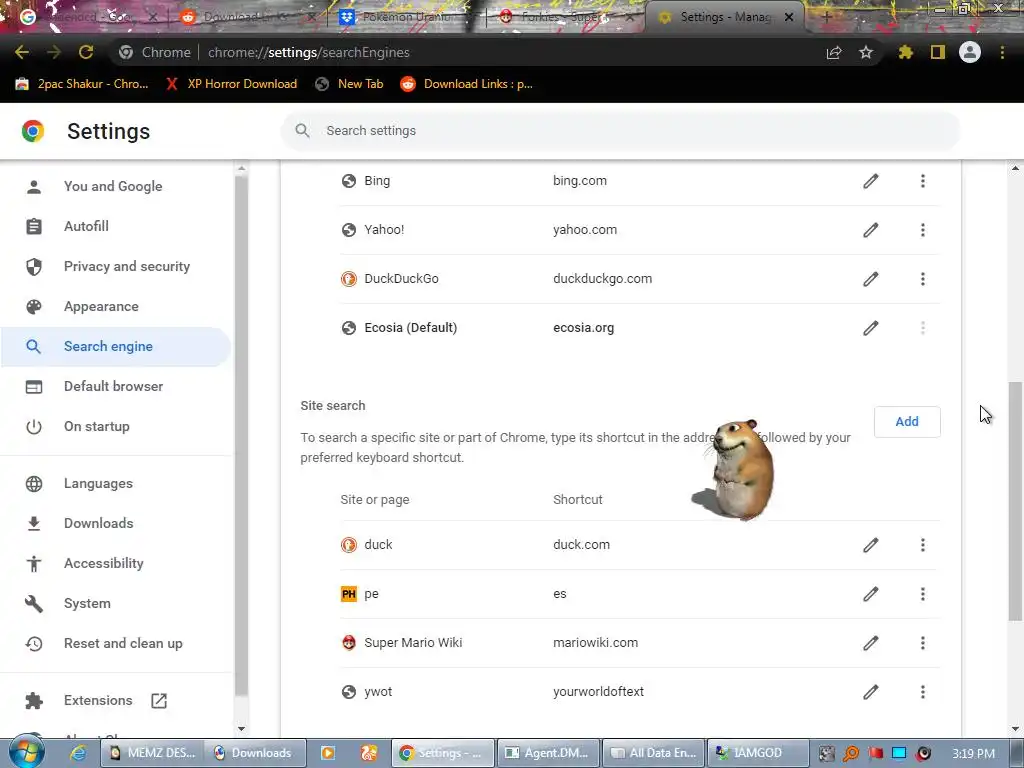Screen dimensions: 1024x768
Task: Open Default browser settings
Action: [116, 386]
